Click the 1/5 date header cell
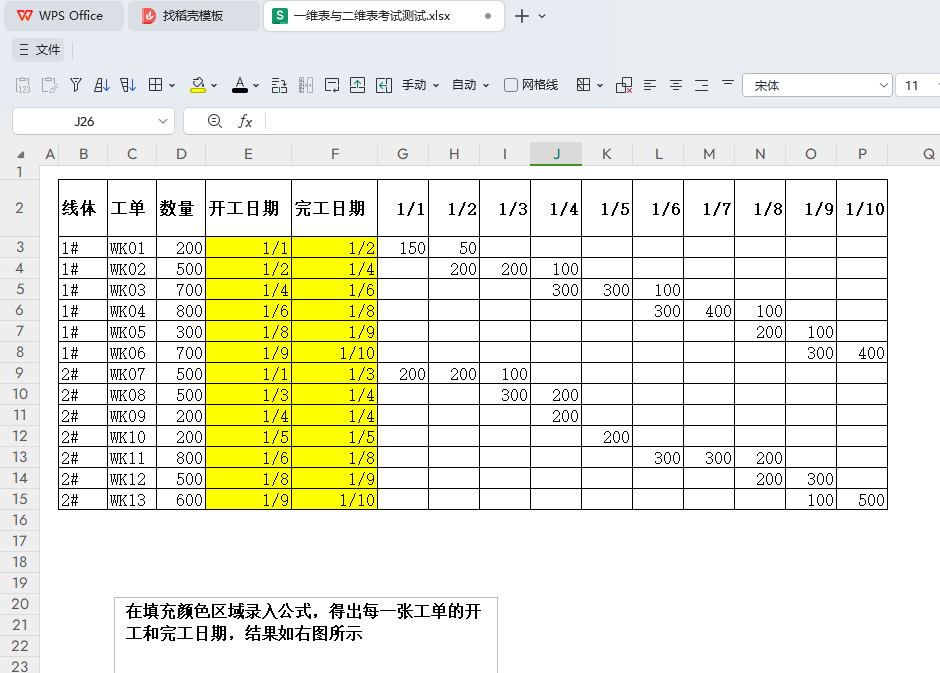The image size is (940, 673). coord(607,208)
